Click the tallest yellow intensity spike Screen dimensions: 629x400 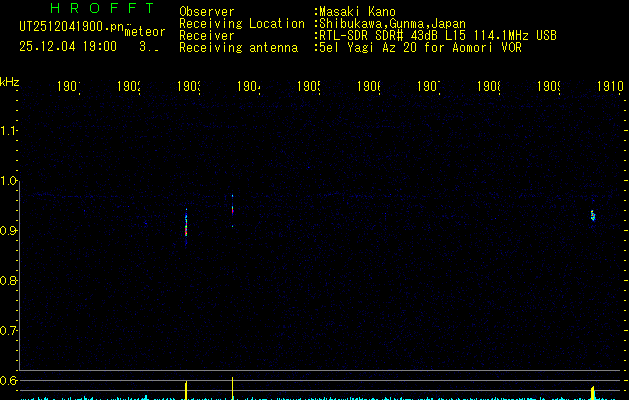click(232, 388)
